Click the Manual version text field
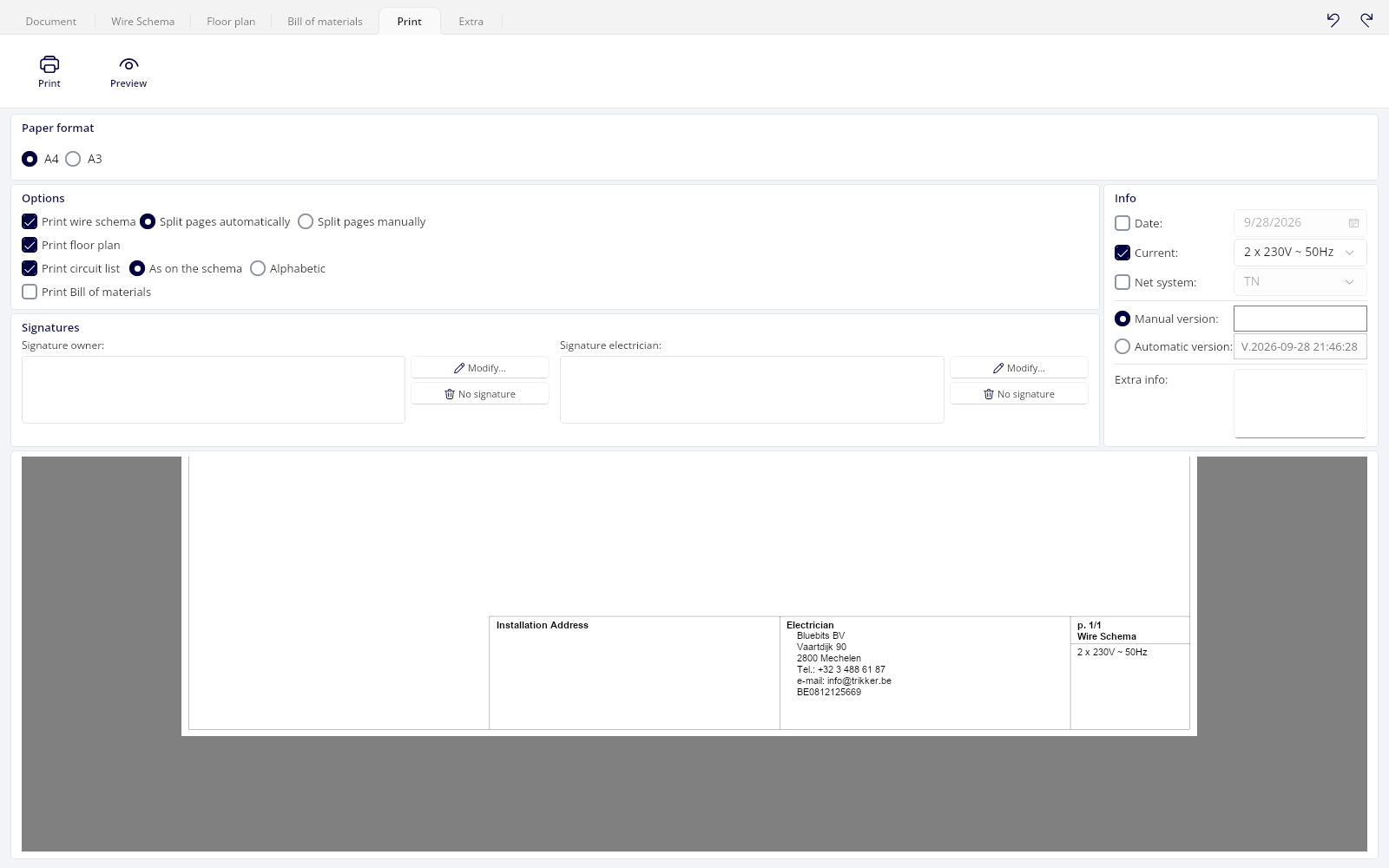Image resolution: width=1389 pixels, height=868 pixels. pos(1300,319)
